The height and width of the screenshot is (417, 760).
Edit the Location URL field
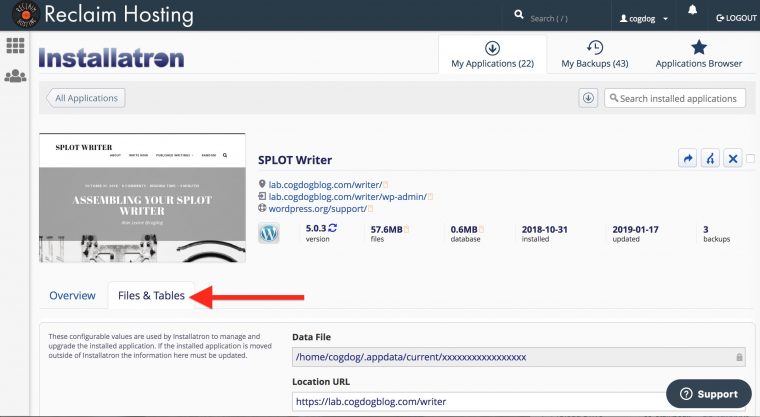coord(519,401)
